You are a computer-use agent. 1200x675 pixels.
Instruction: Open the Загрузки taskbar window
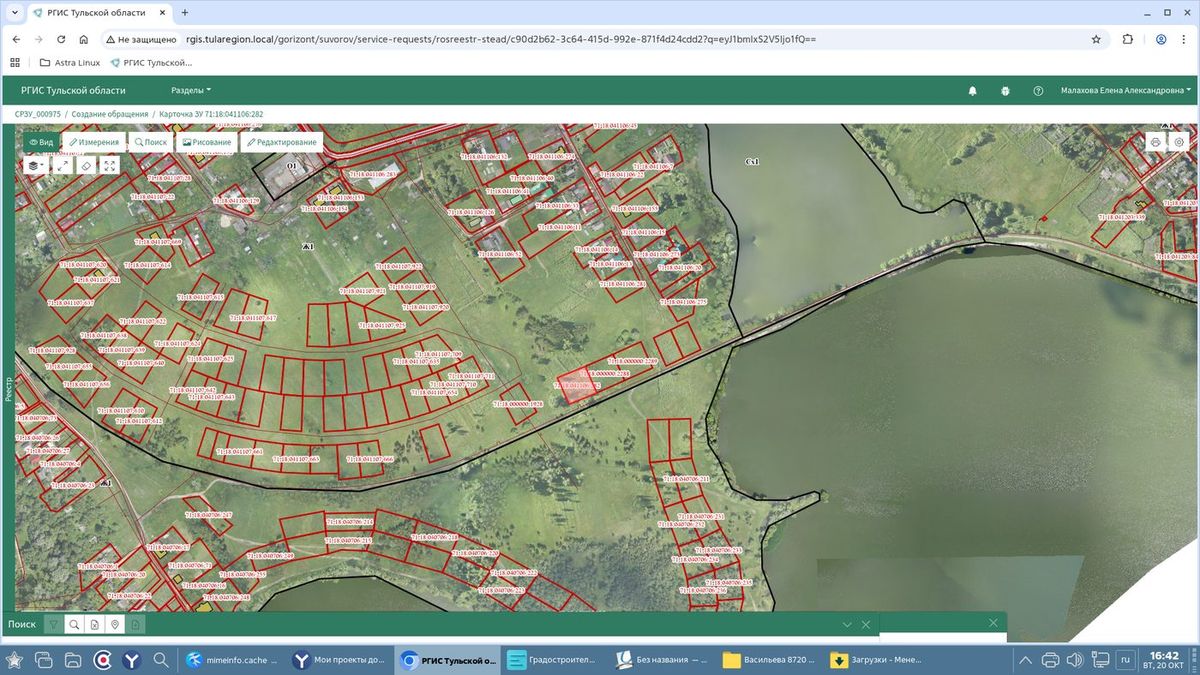tap(875, 660)
